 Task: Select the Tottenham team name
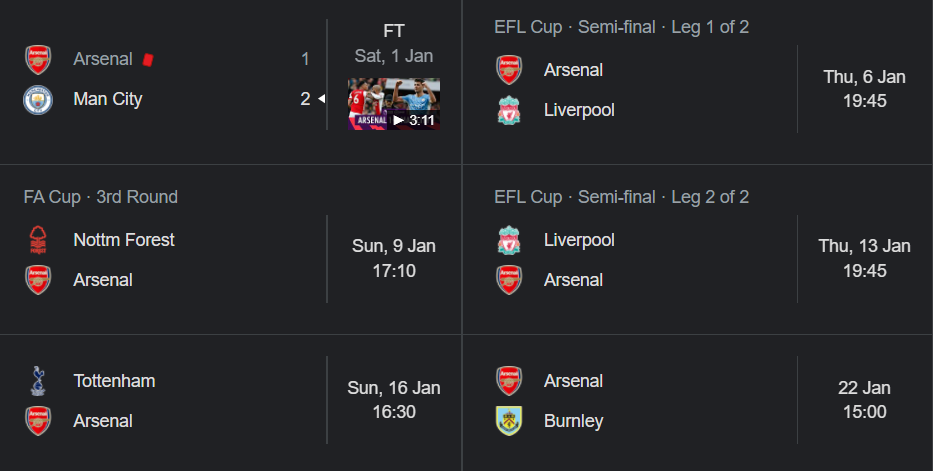[114, 381]
